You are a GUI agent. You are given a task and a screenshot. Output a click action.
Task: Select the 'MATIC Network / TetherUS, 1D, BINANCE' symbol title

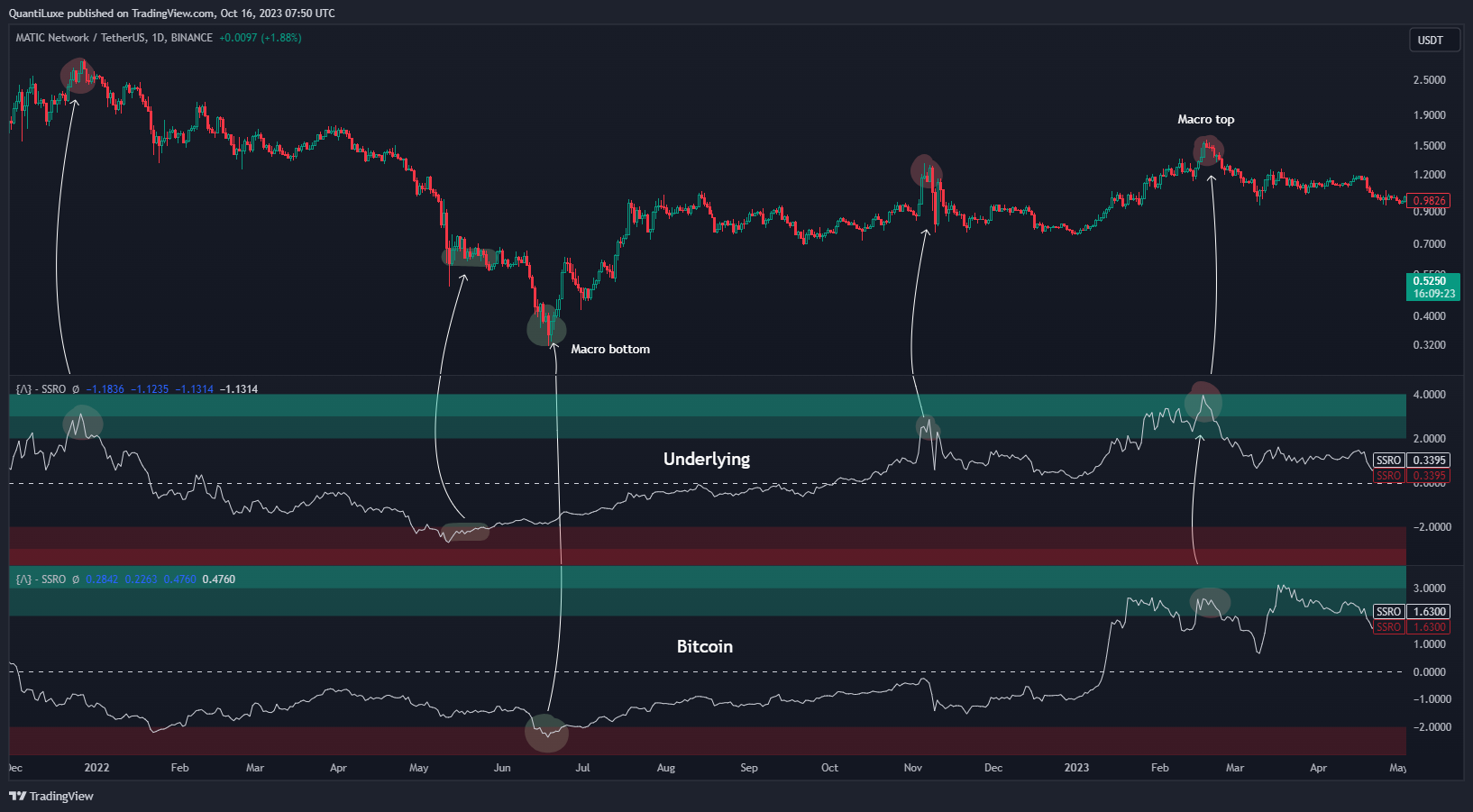[114, 38]
